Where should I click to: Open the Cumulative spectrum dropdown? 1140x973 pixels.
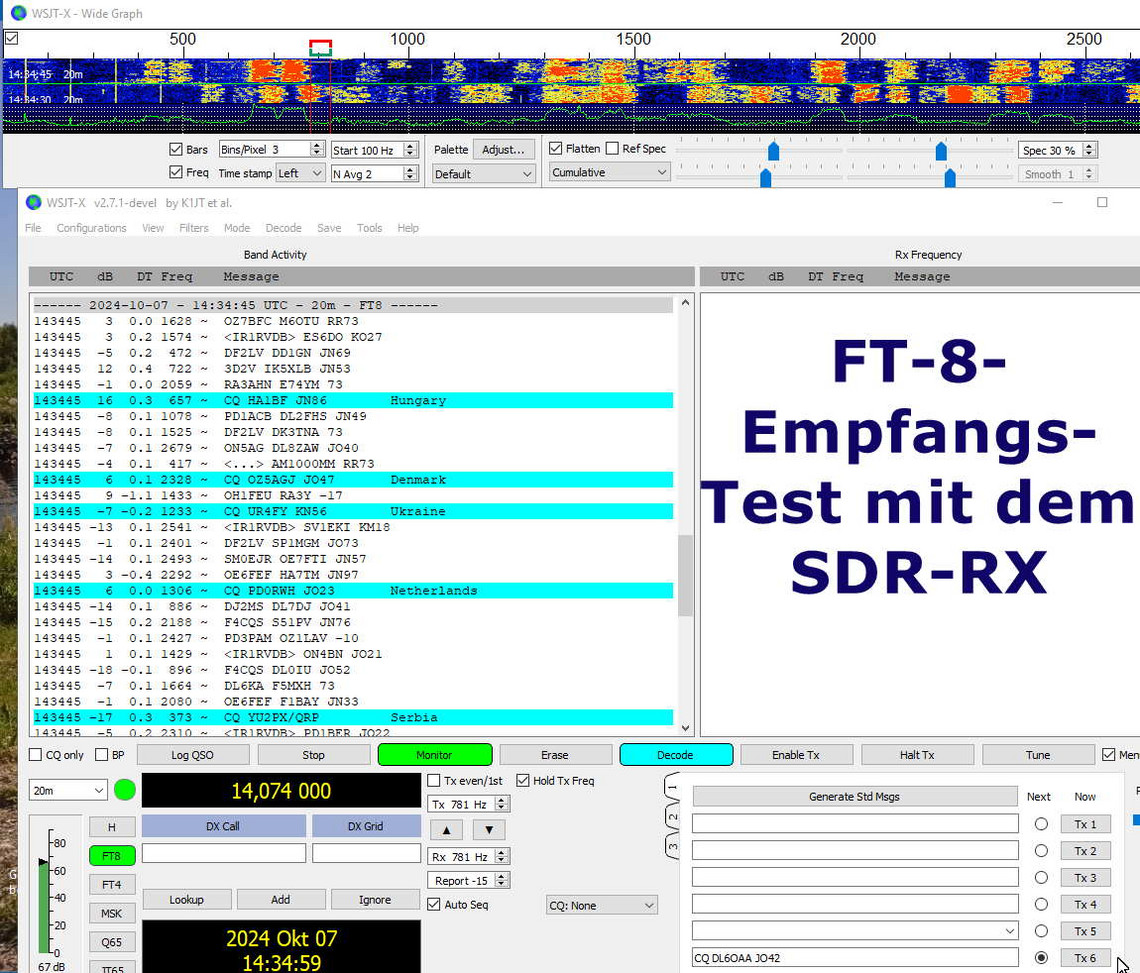(609, 172)
